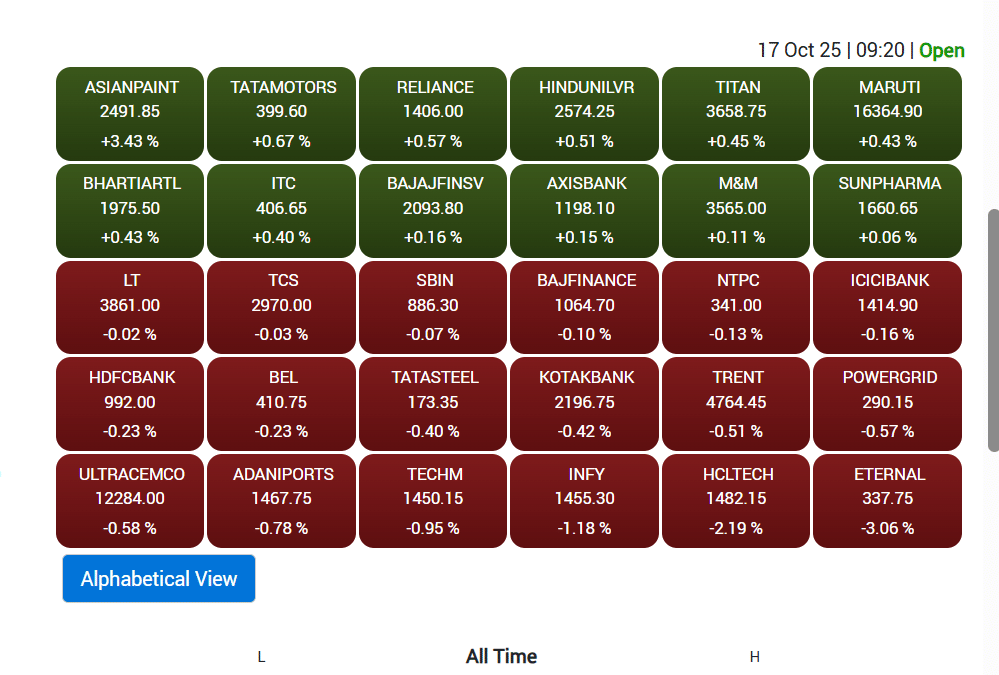999x675 pixels.
Task: Click the BHARTIARTL heatmap tile
Action: [130, 210]
